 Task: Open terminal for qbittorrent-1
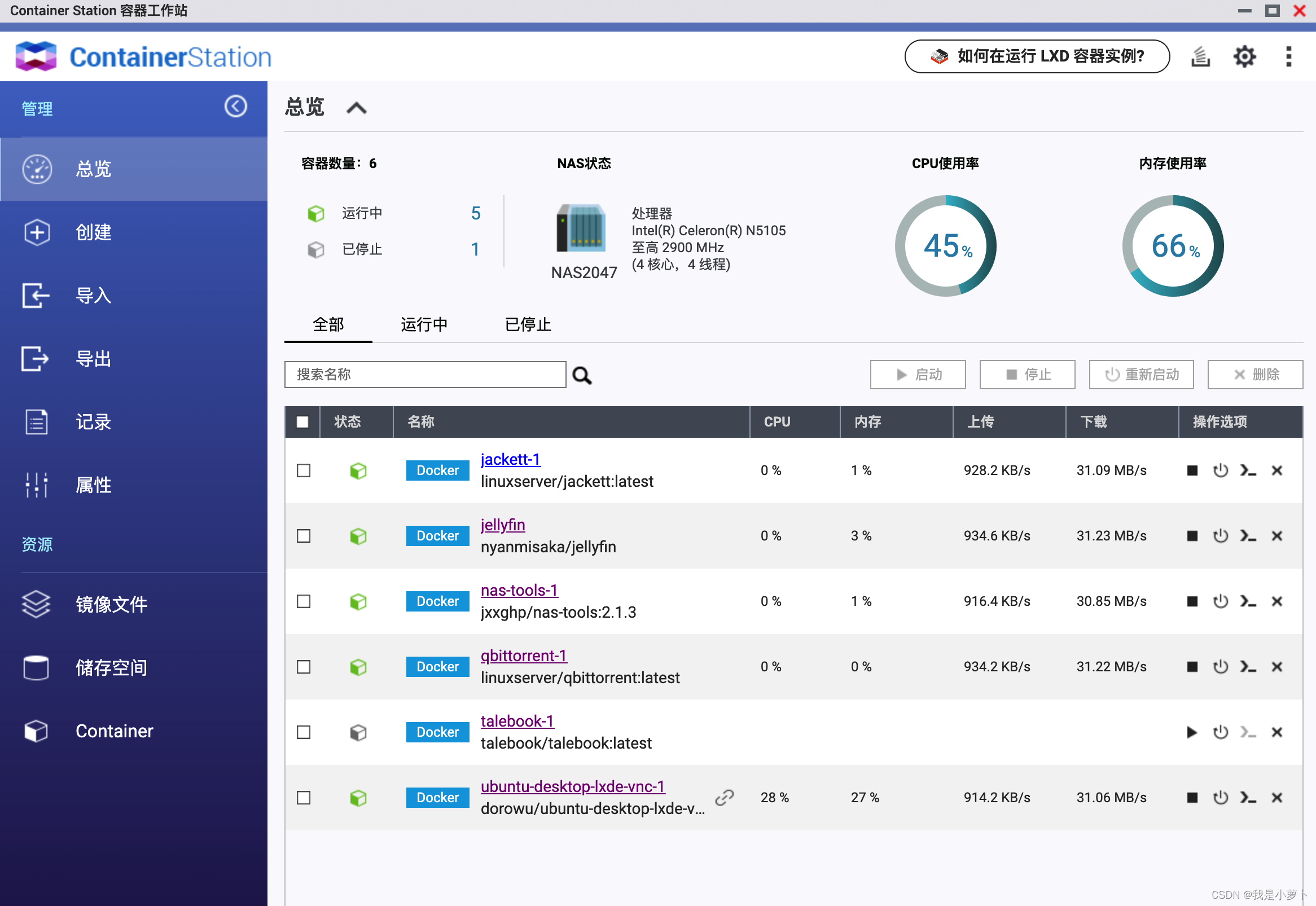pos(1248,666)
